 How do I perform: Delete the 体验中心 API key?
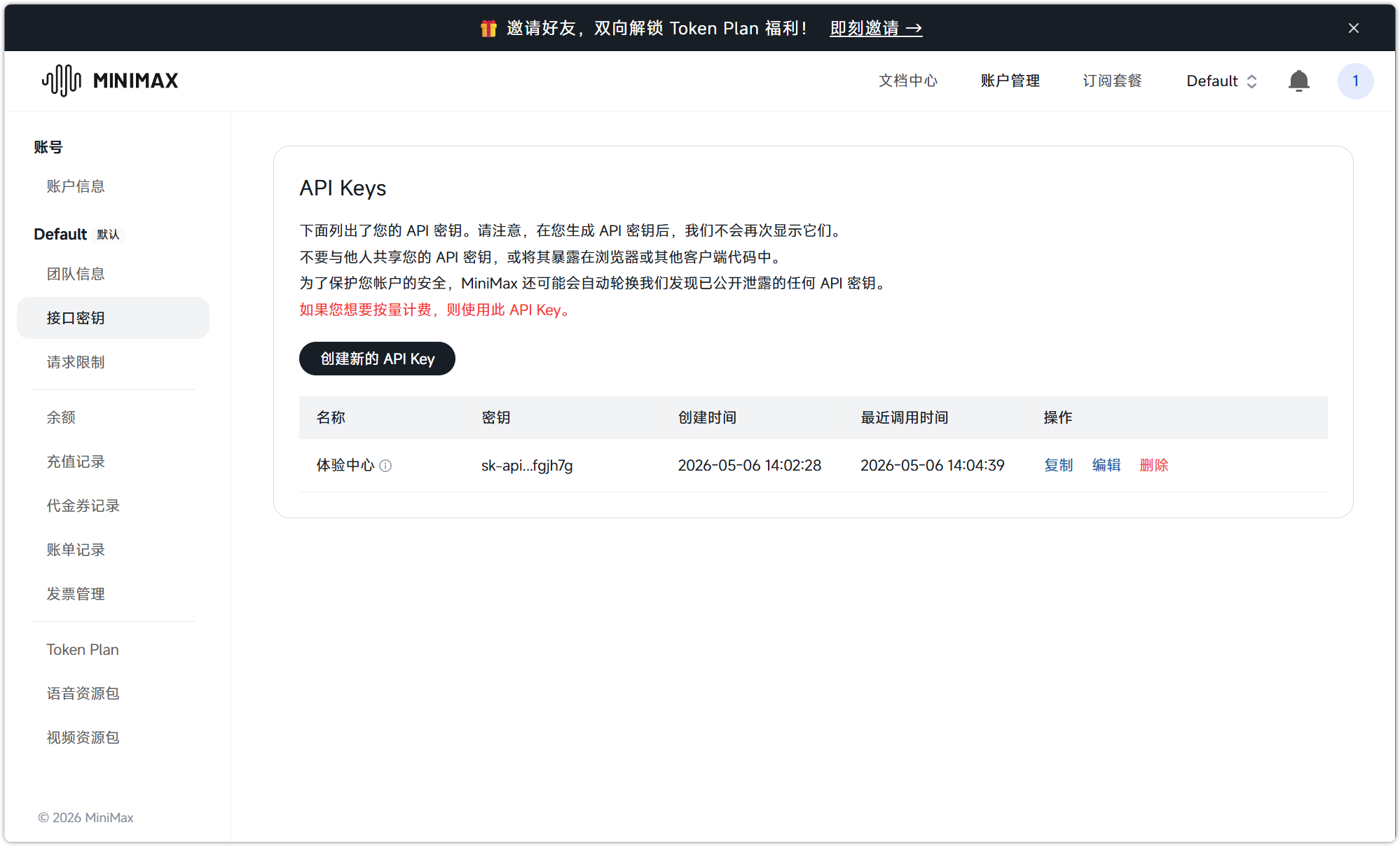pyautogui.click(x=1154, y=465)
